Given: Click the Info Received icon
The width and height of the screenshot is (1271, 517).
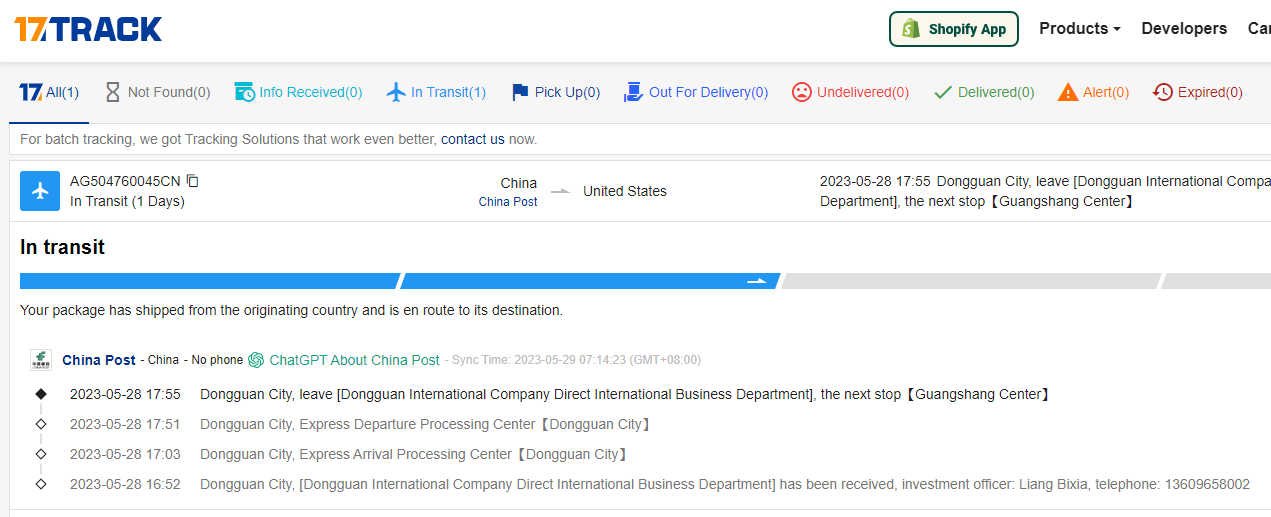Looking at the screenshot, I should (x=245, y=92).
